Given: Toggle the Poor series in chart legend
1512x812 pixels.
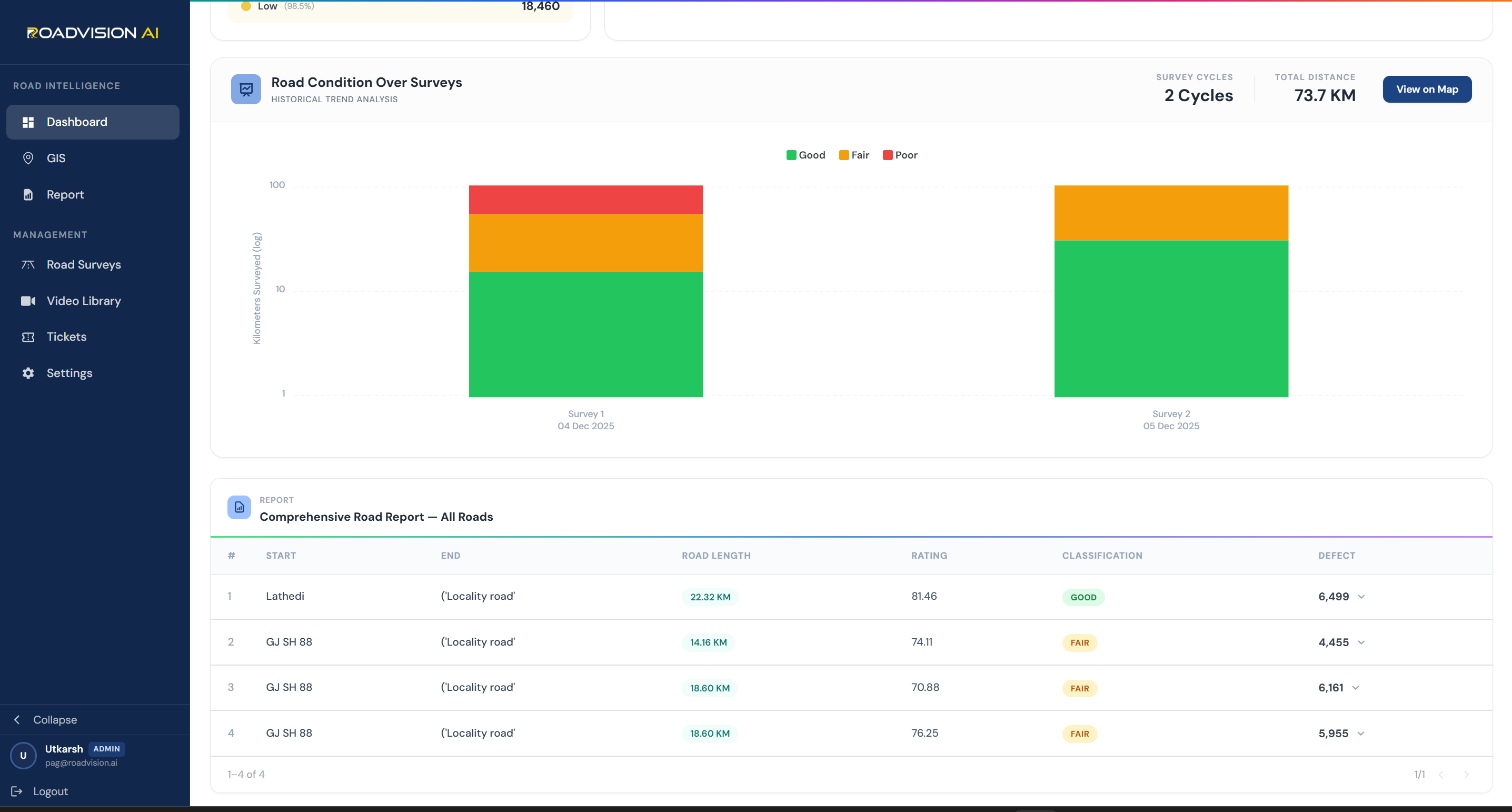Looking at the screenshot, I should pyautogui.click(x=900, y=155).
